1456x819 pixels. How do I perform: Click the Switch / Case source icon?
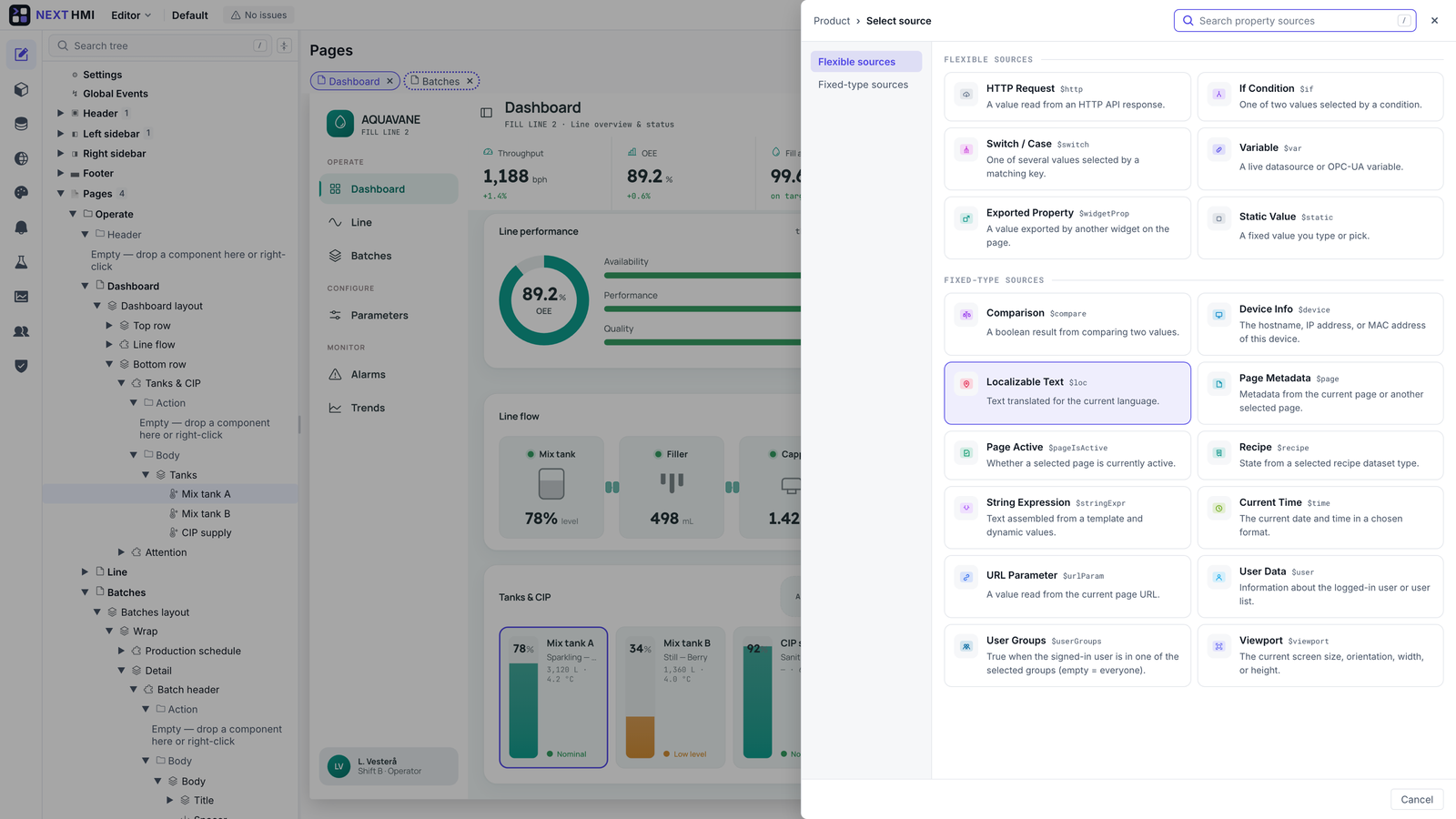click(x=966, y=149)
